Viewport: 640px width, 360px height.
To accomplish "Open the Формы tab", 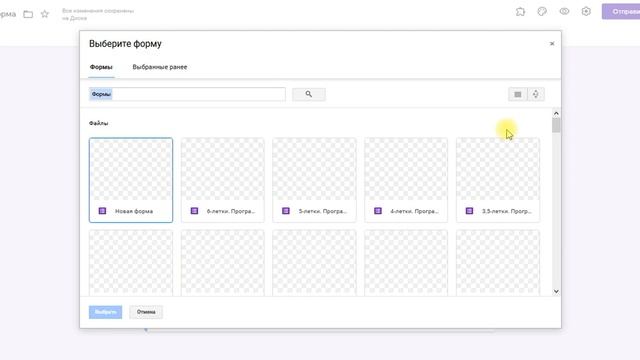I will [x=101, y=67].
